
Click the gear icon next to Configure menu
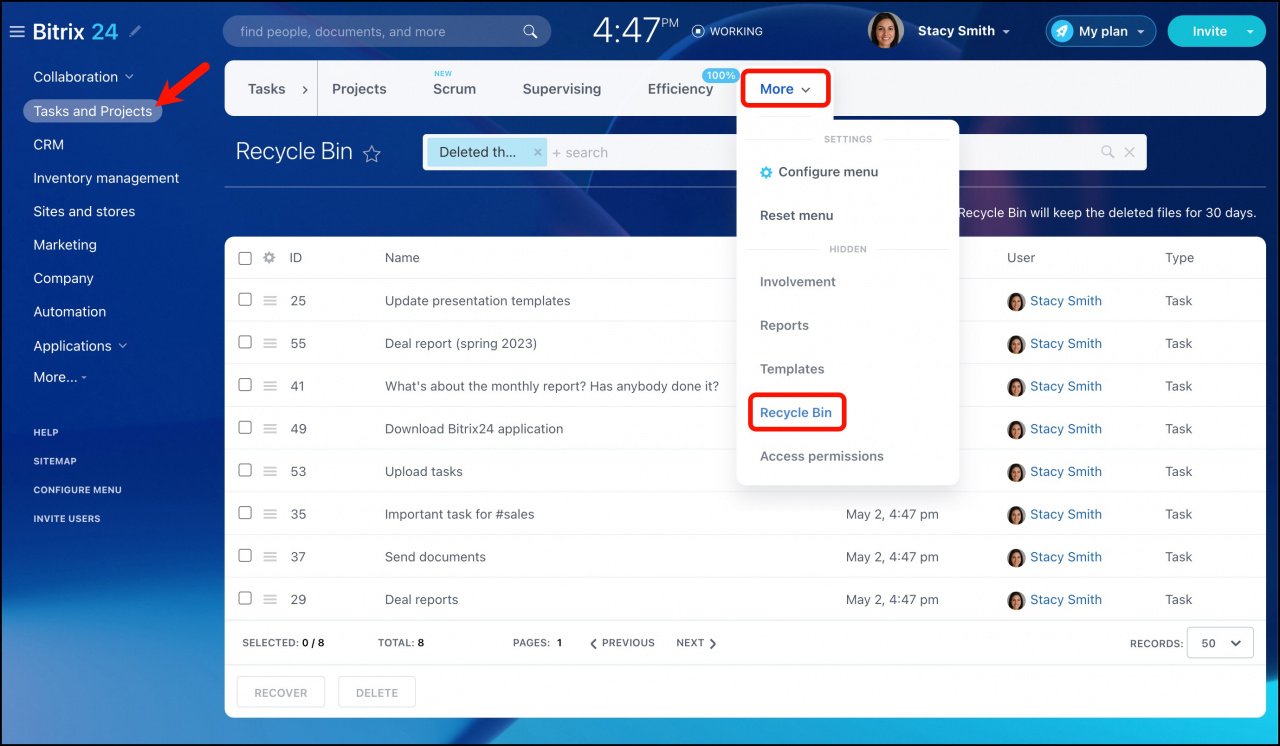[x=766, y=172]
